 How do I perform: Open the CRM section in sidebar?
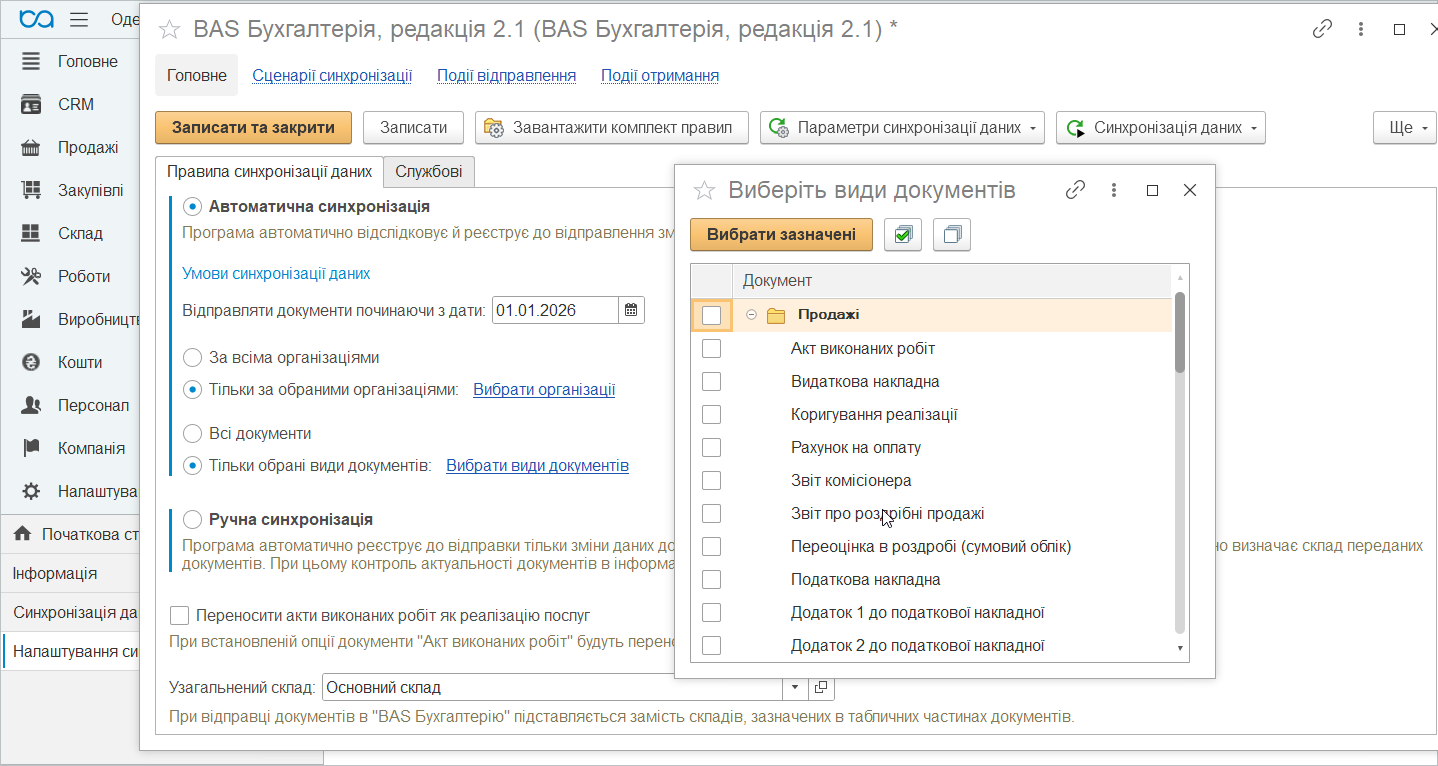pos(75,104)
